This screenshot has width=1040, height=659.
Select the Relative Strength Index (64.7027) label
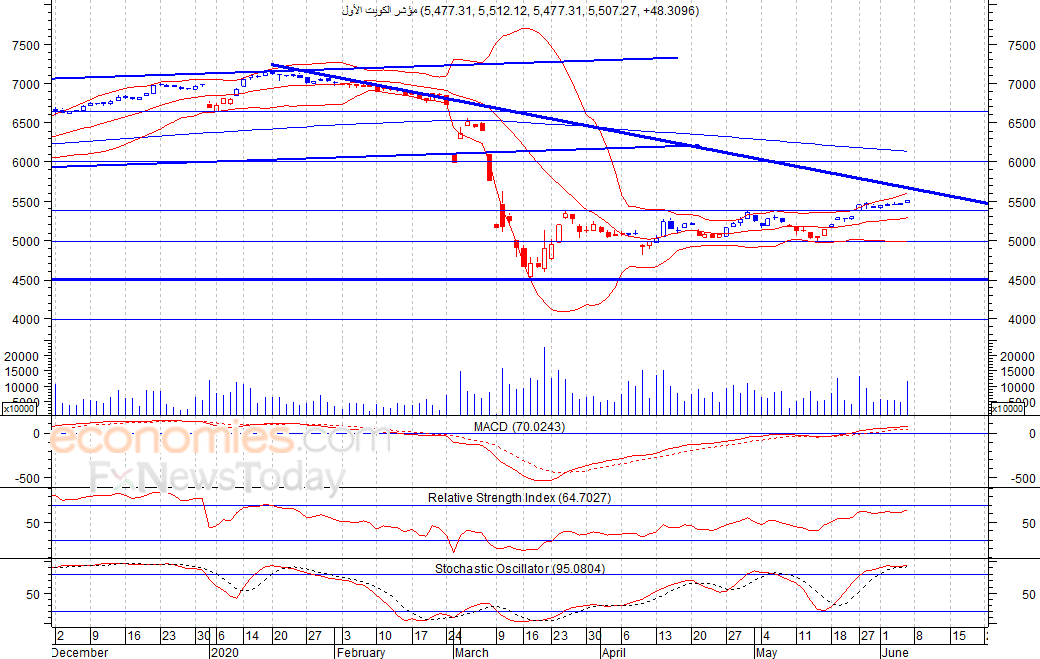pyautogui.click(x=519, y=498)
